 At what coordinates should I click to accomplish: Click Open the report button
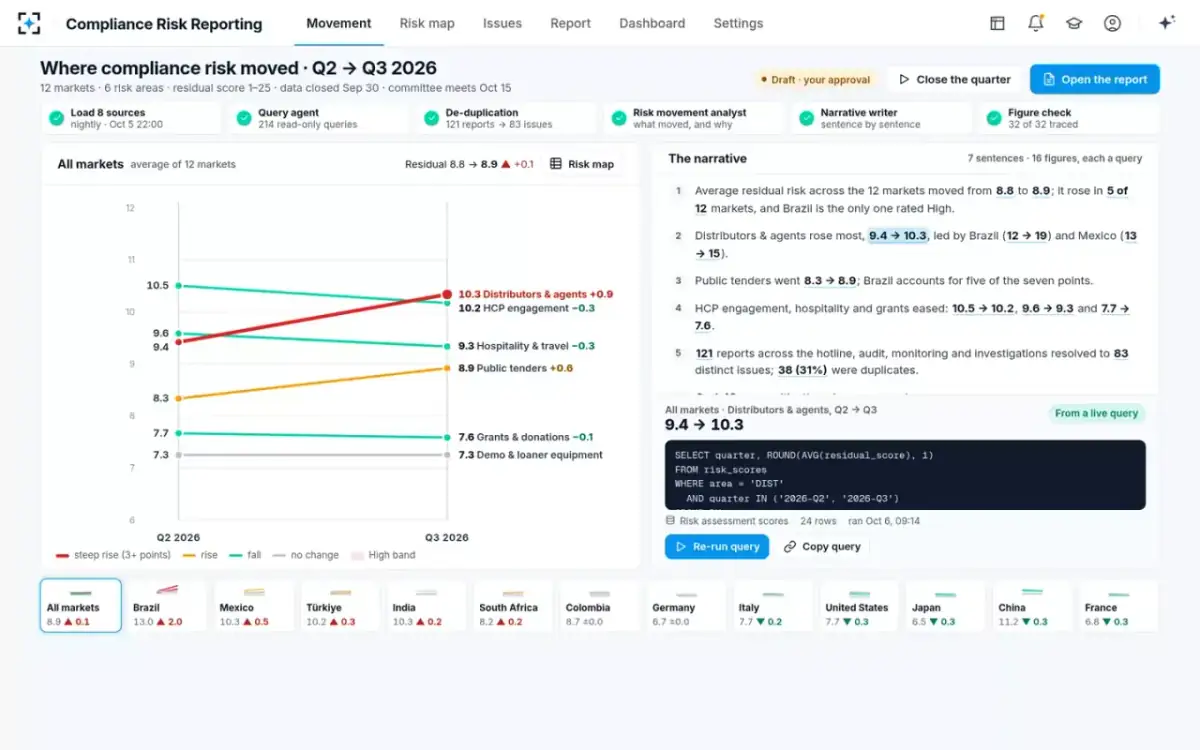(1095, 80)
